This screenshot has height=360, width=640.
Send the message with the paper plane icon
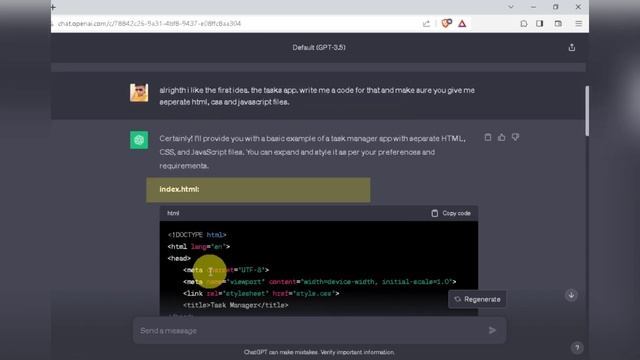[x=492, y=331]
